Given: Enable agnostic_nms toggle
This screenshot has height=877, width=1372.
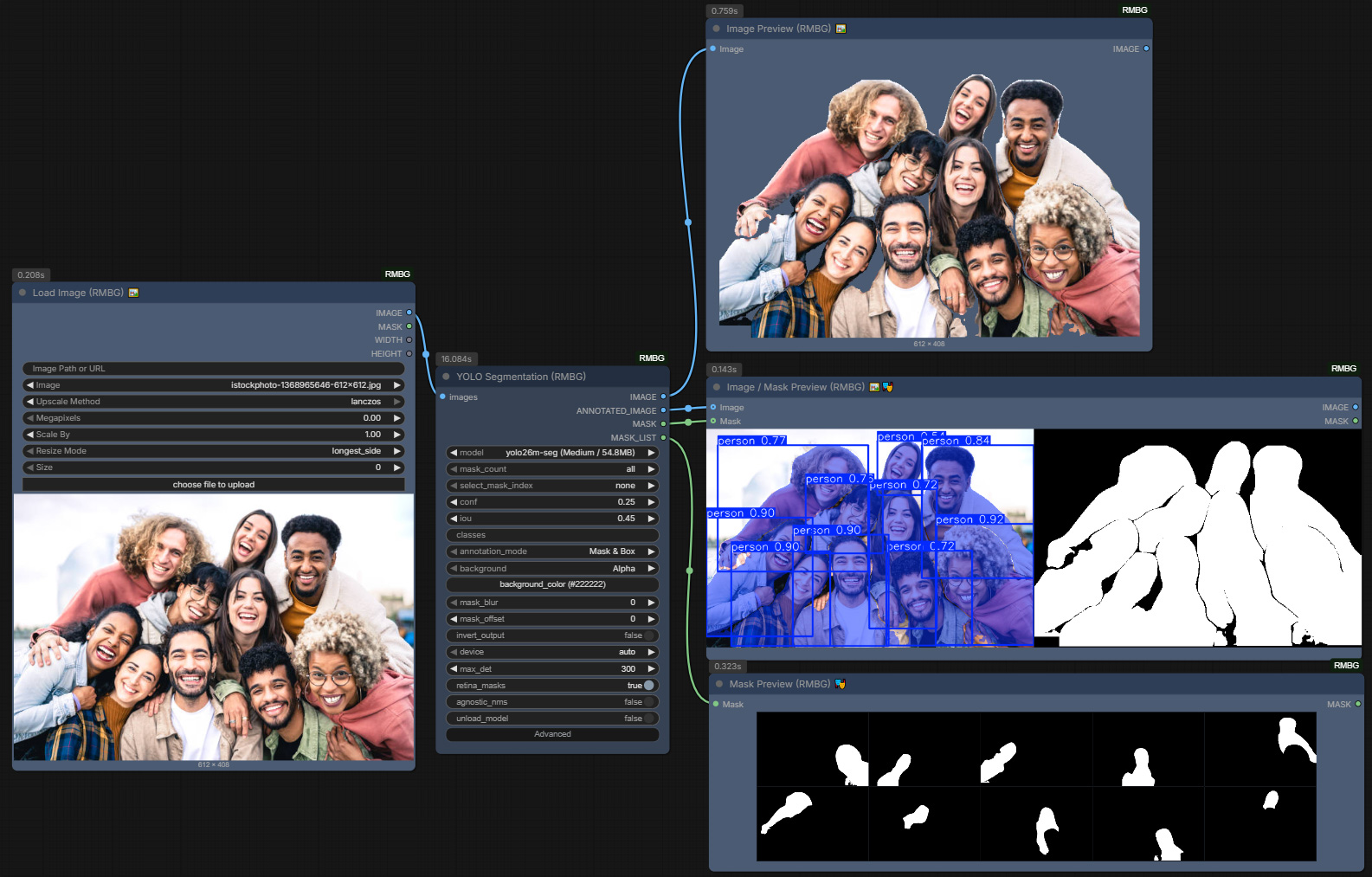Looking at the screenshot, I should click(x=648, y=702).
